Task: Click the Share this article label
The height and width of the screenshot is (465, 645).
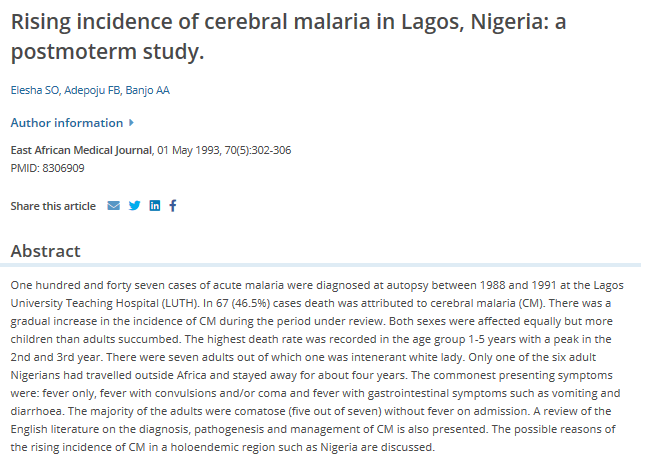Action: coord(53,206)
